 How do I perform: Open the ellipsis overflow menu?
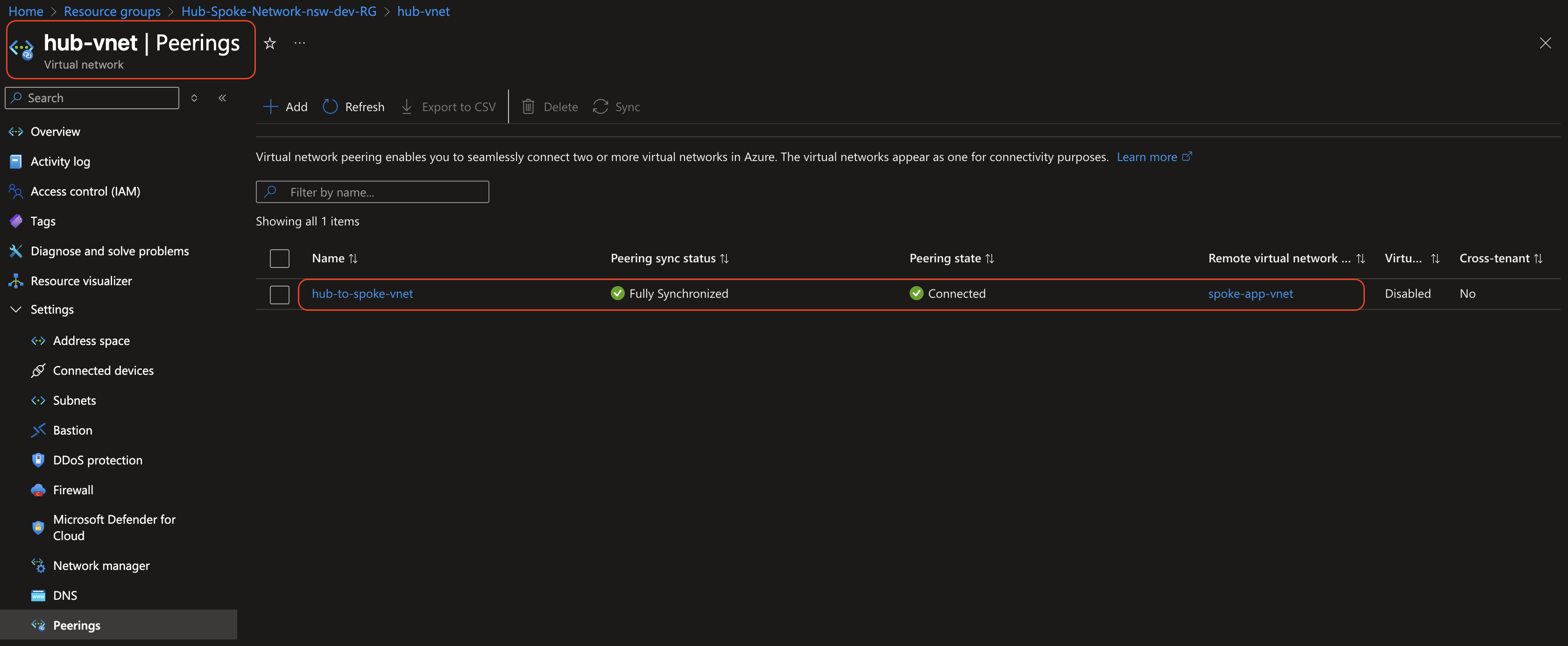pyautogui.click(x=299, y=42)
